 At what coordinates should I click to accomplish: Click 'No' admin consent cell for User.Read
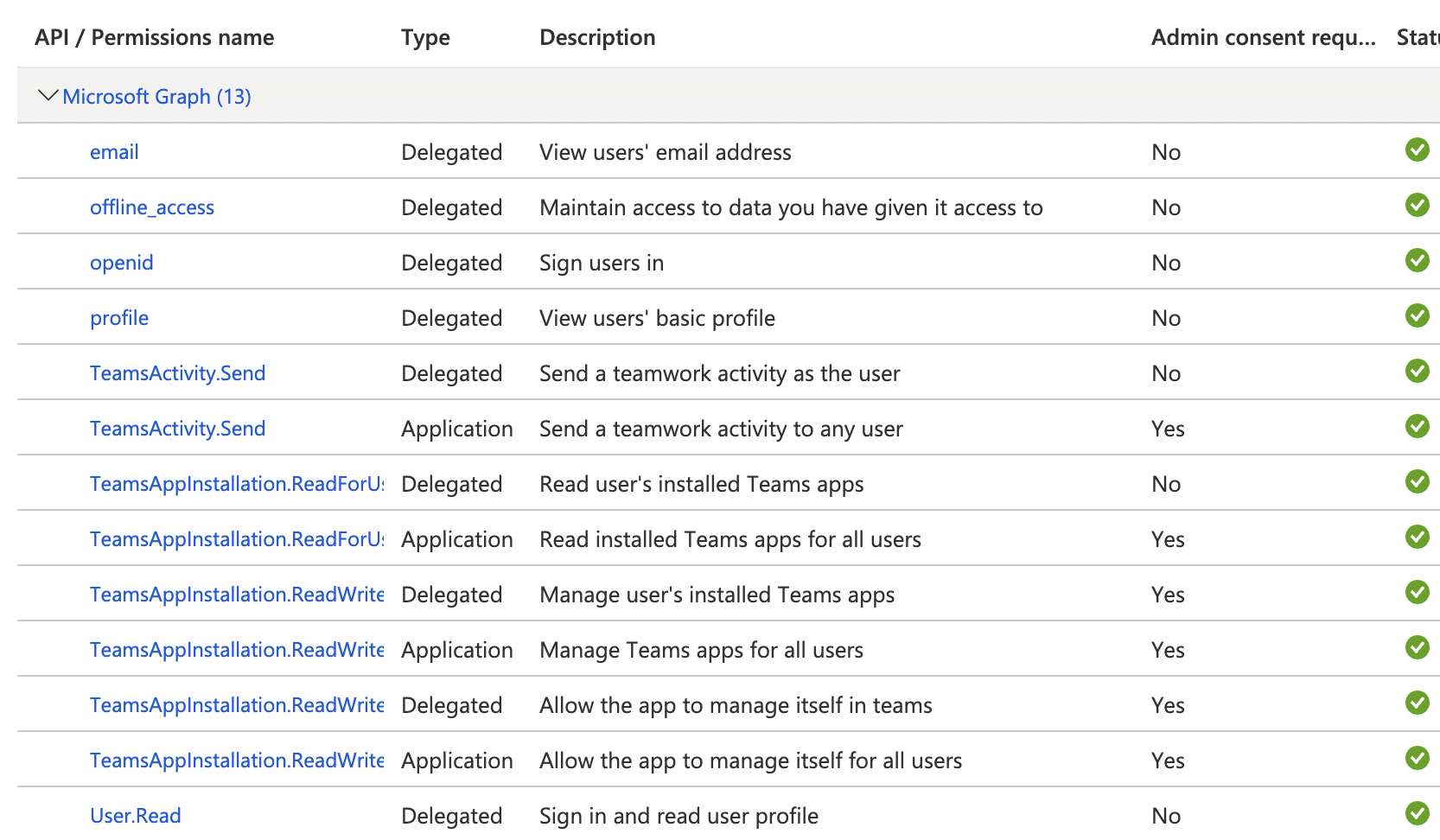[1166, 816]
